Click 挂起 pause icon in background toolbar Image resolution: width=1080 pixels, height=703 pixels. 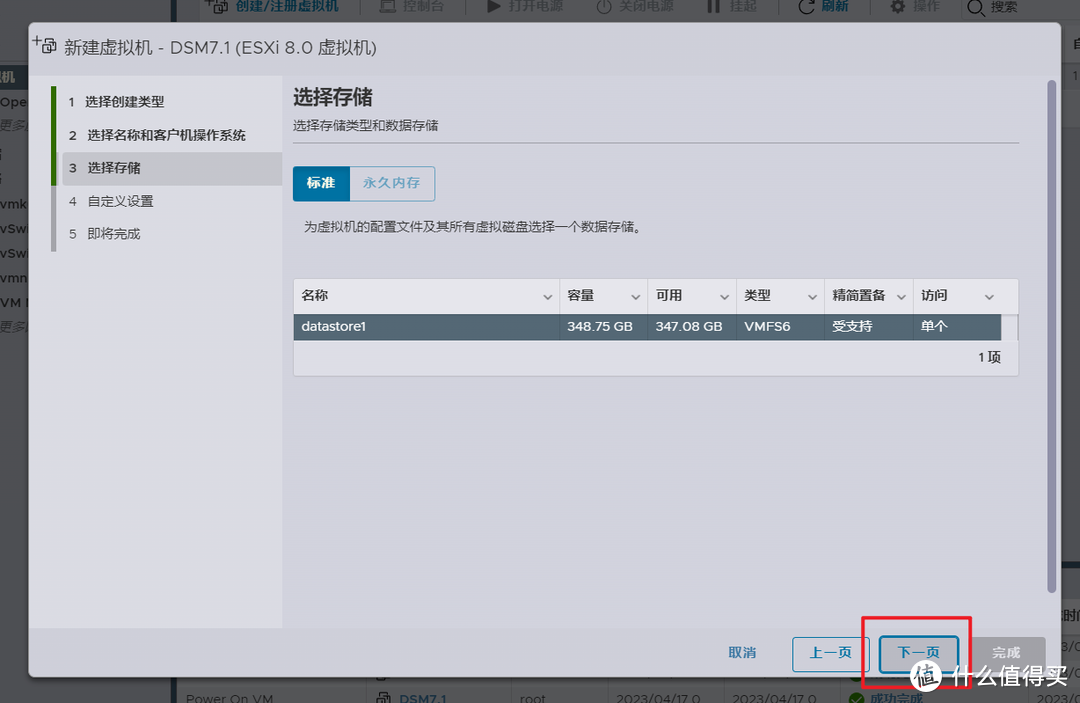coord(714,7)
